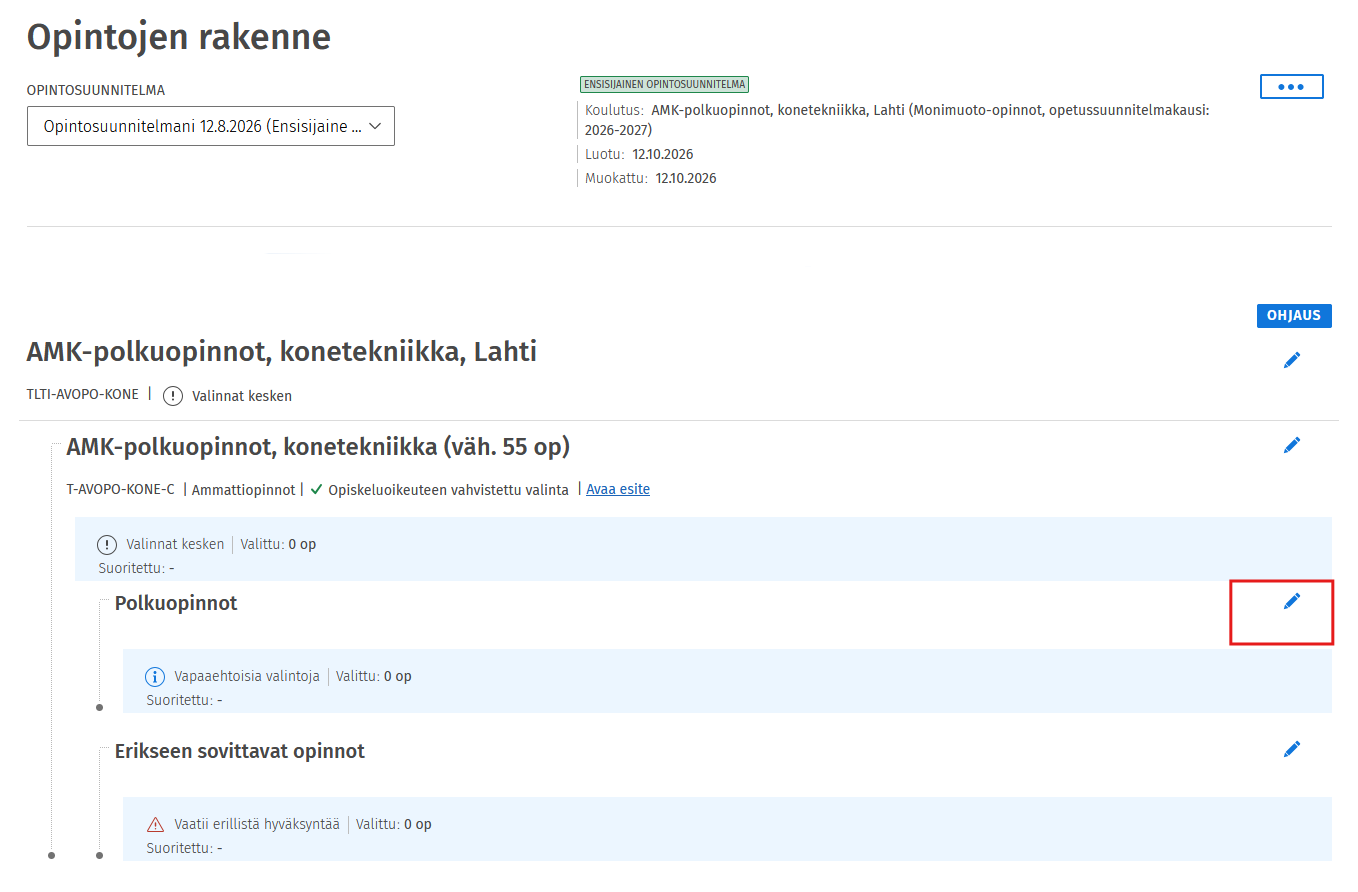
Task: Click the Ammattiopinnot label
Action: coord(243,490)
